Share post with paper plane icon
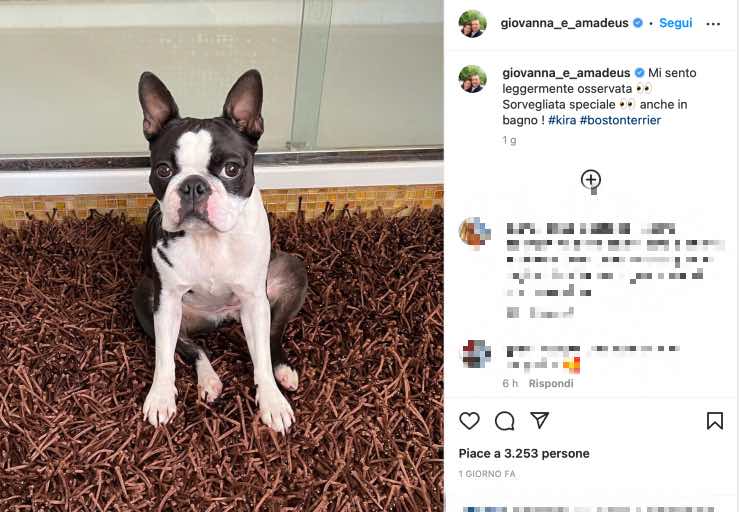 [539, 420]
